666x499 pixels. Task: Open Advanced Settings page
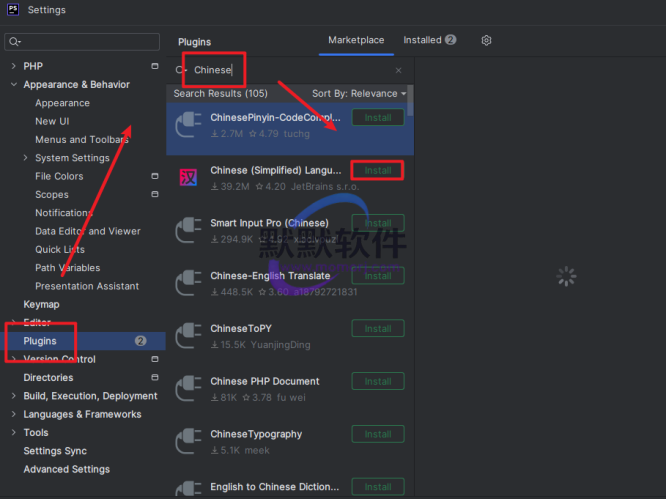[67, 469]
